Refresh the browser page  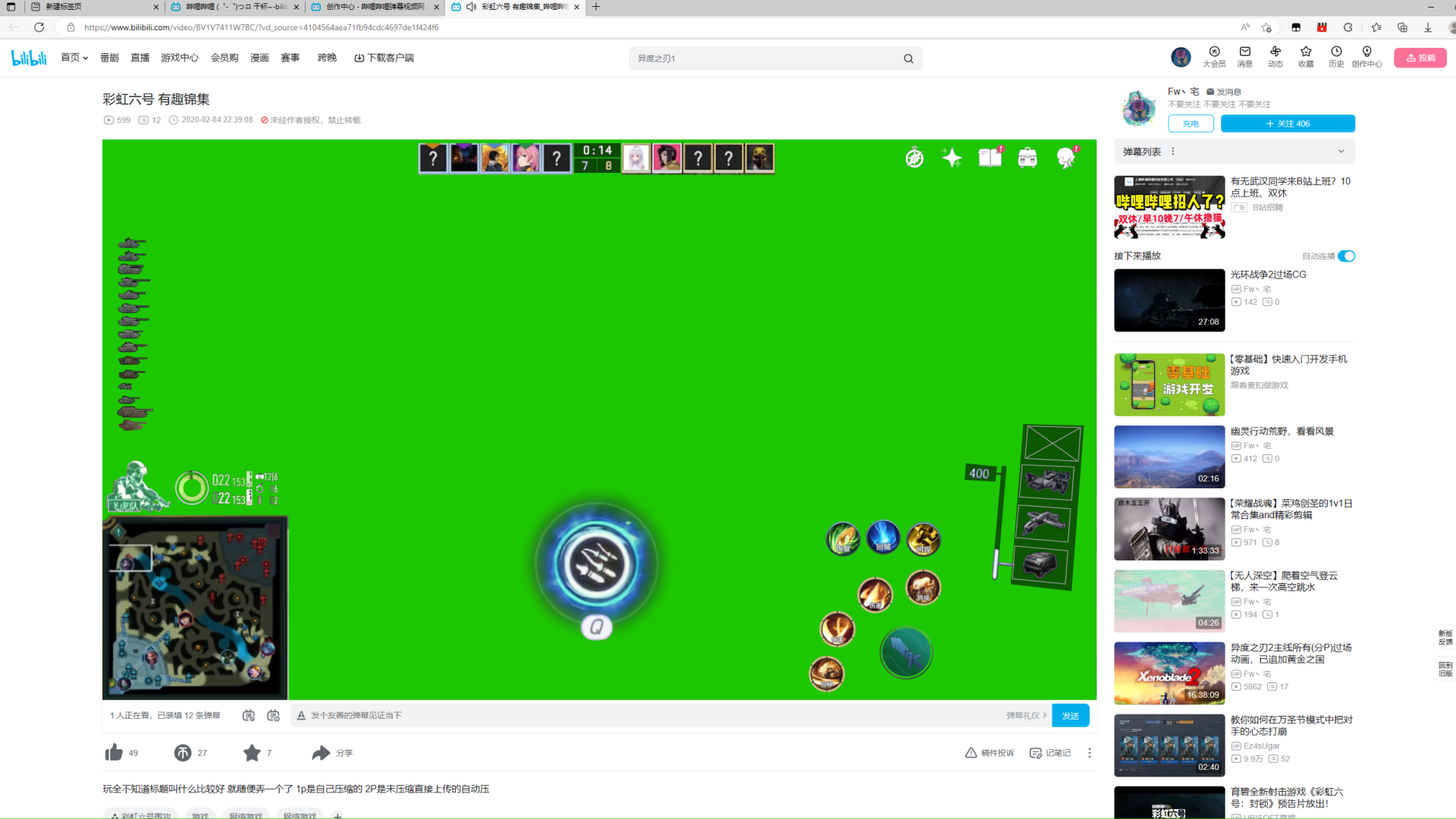[39, 27]
